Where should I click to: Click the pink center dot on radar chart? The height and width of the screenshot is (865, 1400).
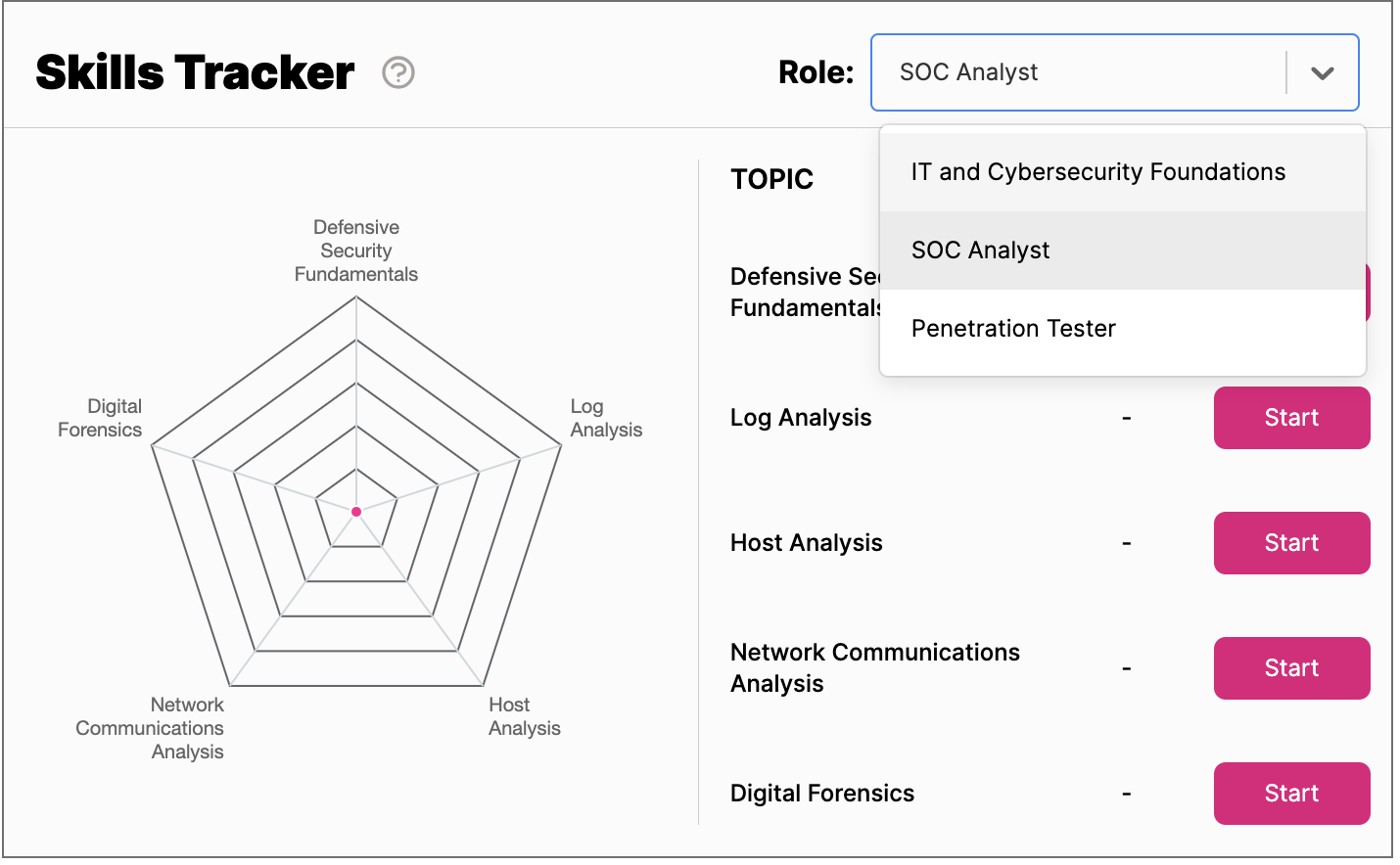pyautogui.click(x=356, y=512)
